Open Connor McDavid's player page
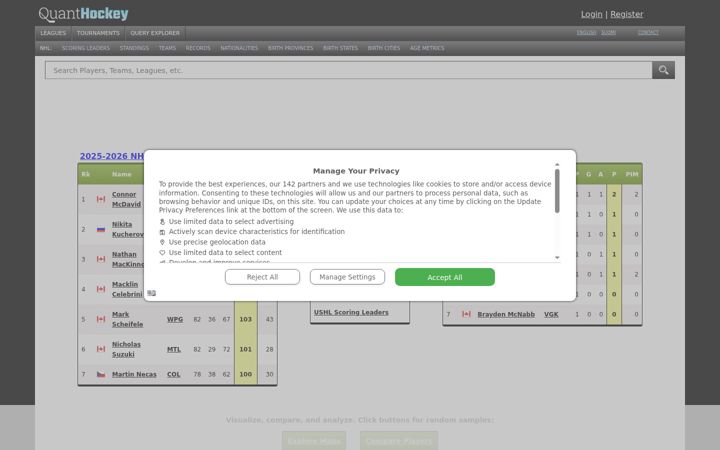Viewport: 720px width, 450px height. point(126,199)
